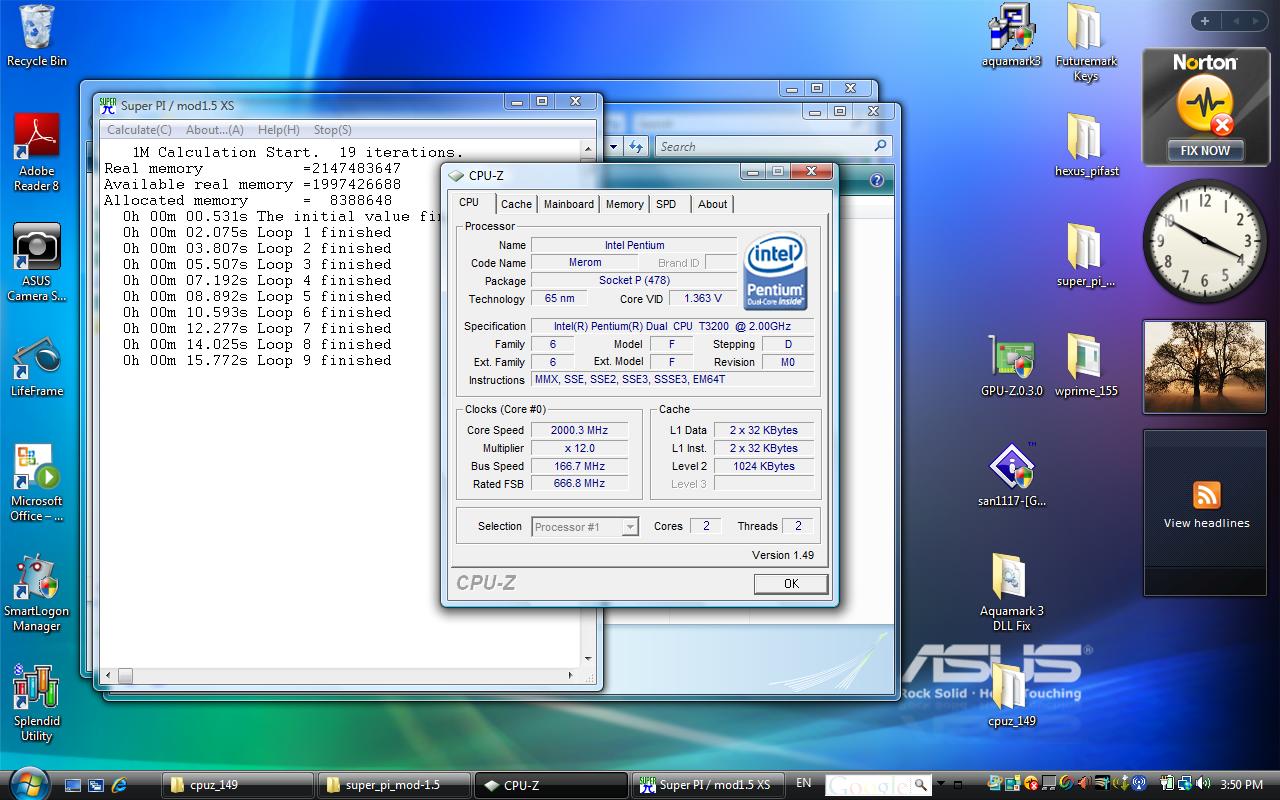The image size is (1280, 800).
Task: Open the Aquamark 3 DLL Fix folder
Action: [1011, 592]
